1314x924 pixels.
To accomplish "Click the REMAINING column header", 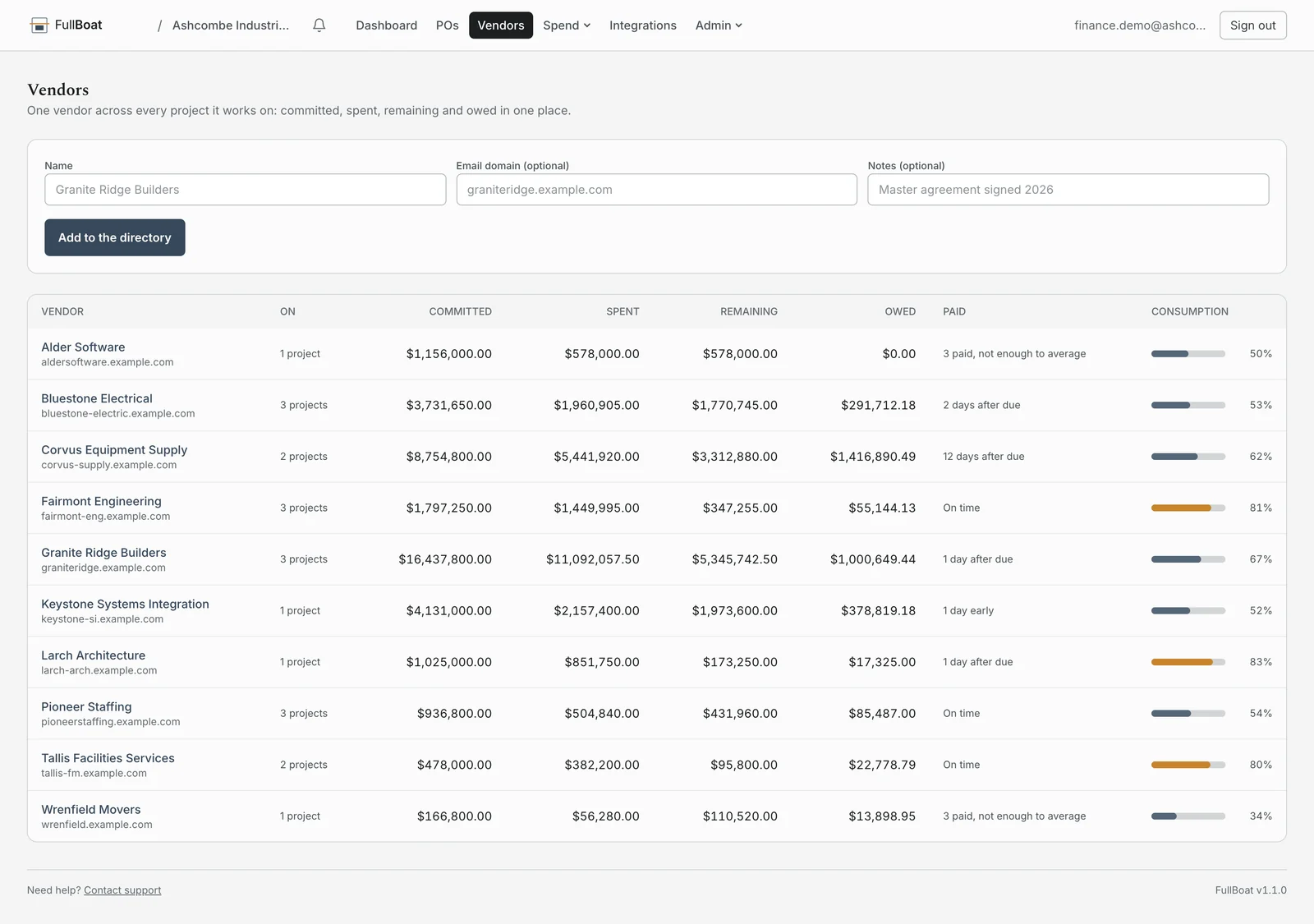I will coord(749,312).
